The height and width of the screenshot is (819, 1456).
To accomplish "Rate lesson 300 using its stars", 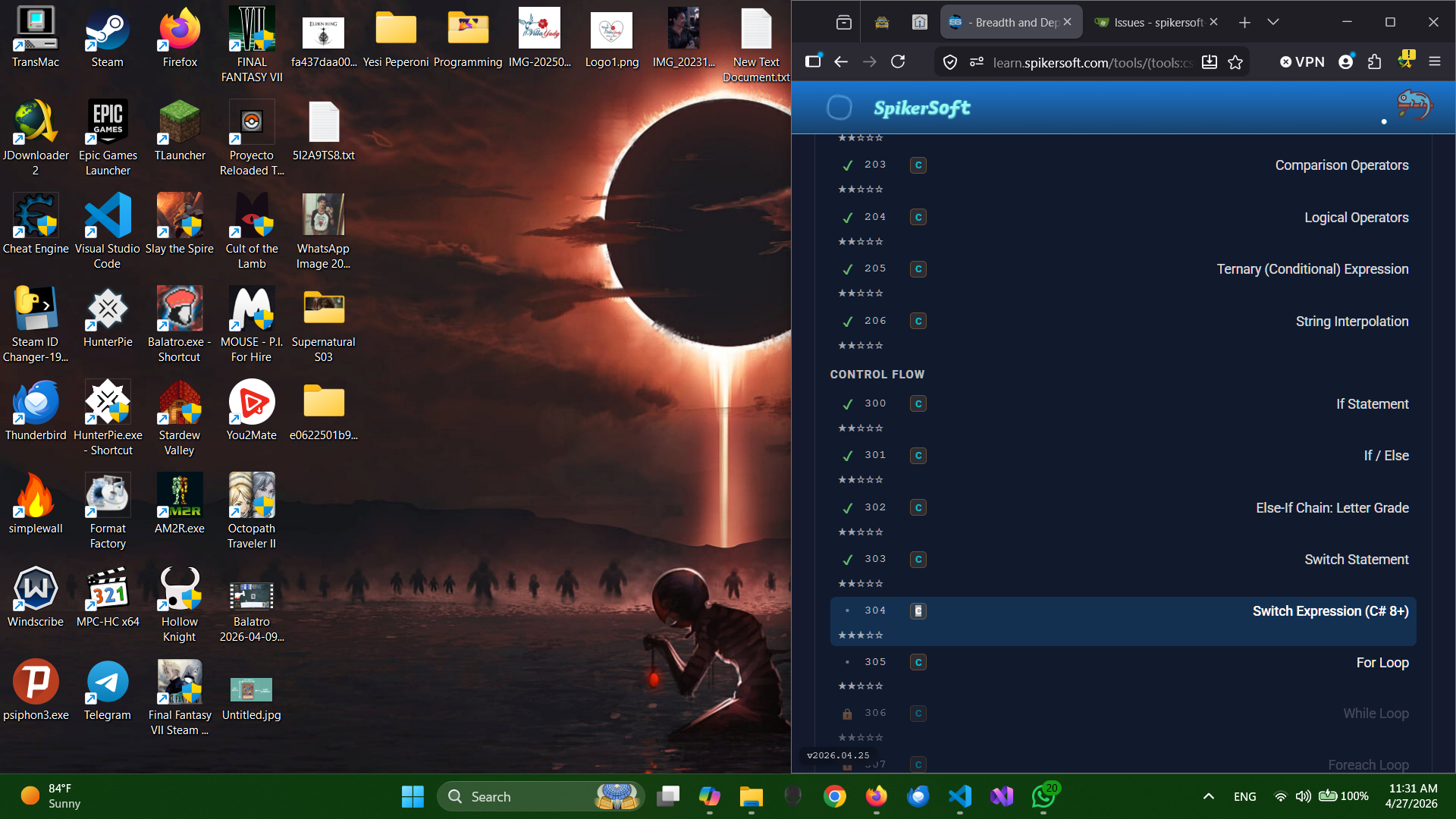I will [x=861, y=428].
